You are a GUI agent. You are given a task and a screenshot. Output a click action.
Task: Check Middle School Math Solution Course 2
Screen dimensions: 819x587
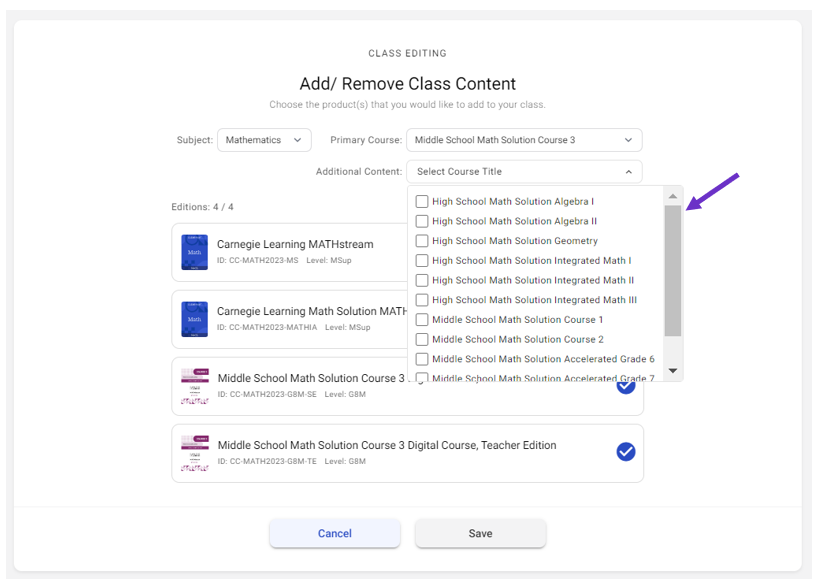[x=422, y=339]
